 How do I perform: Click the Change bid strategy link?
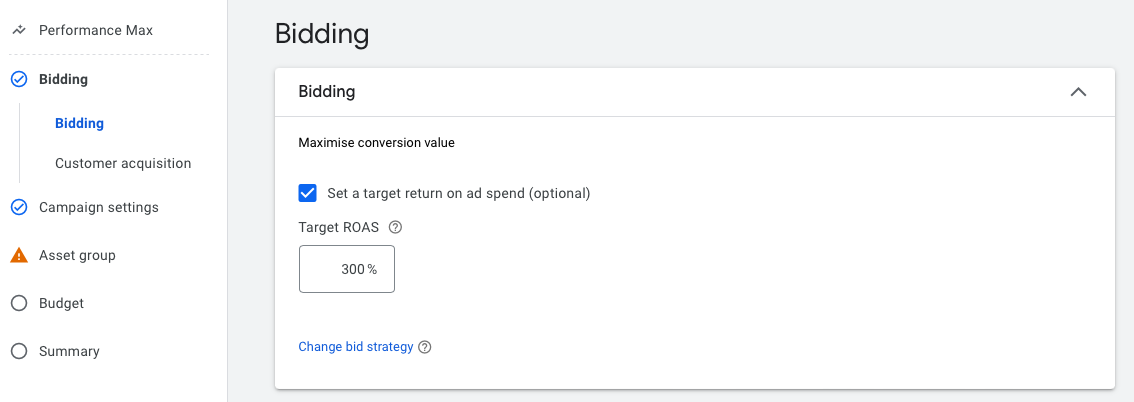pyautogui.click(x=356, y=347)
